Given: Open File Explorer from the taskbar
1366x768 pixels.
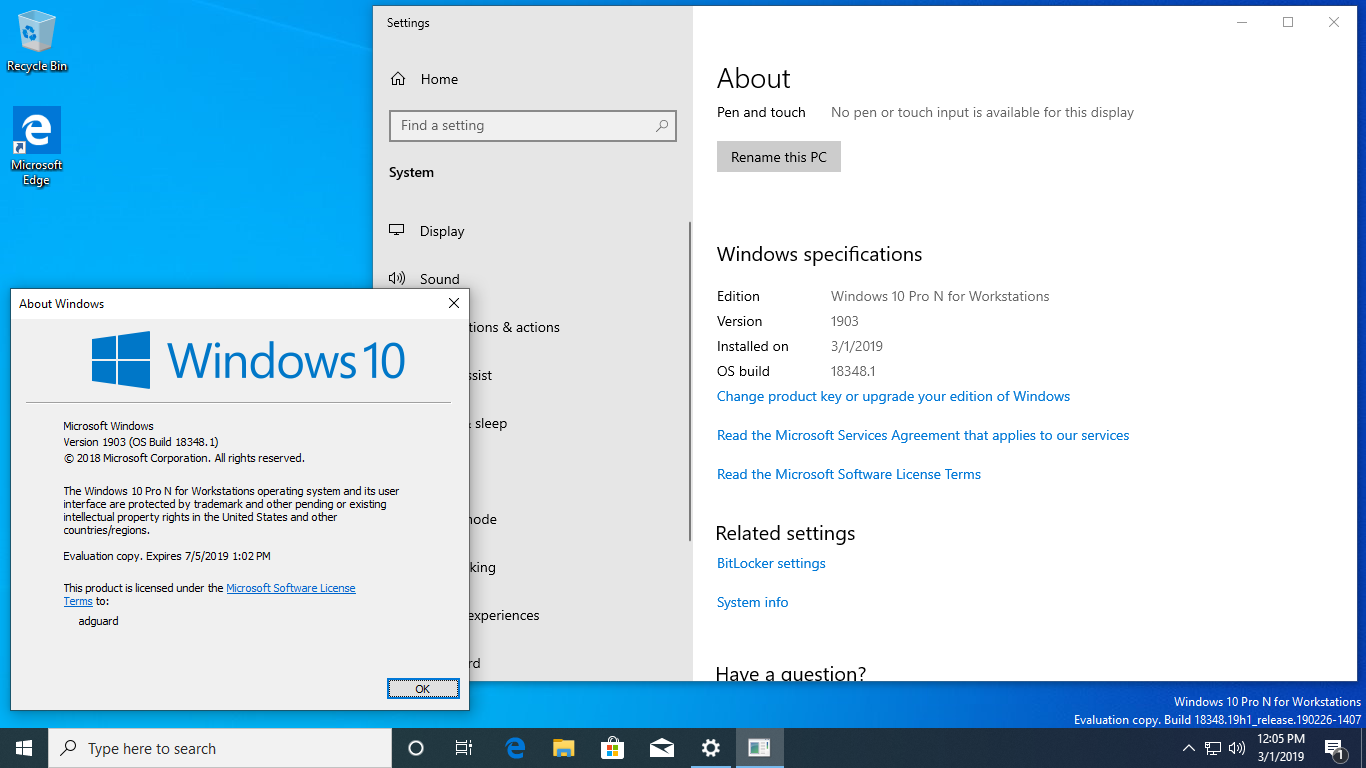Looking at the screenshot, I should coord(564,748).
